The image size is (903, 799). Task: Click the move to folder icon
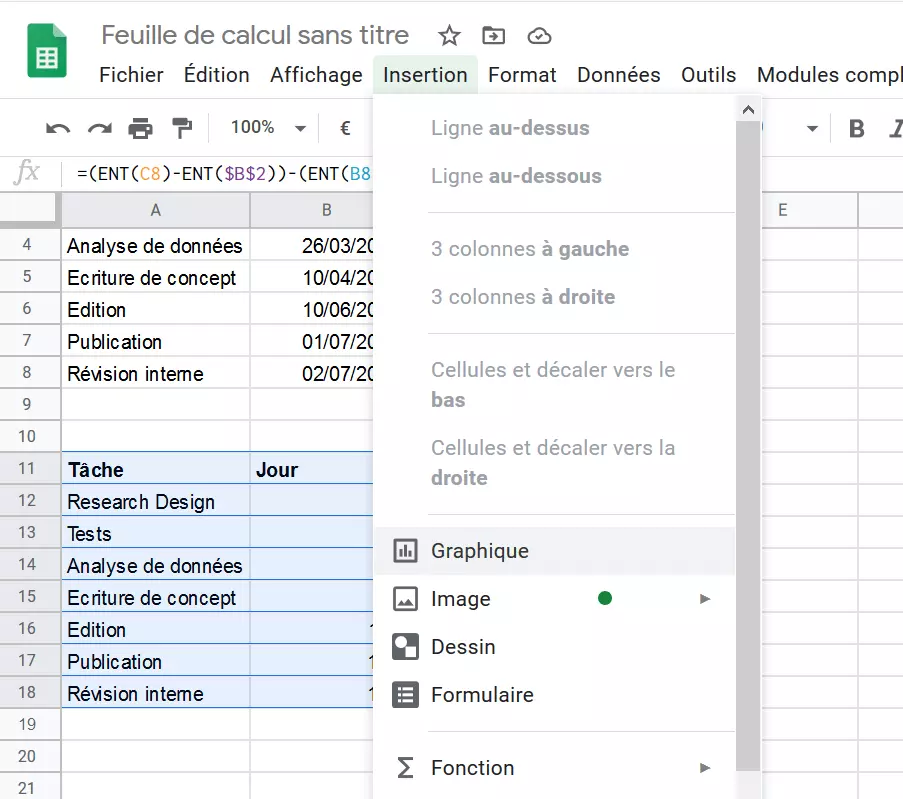494,36
